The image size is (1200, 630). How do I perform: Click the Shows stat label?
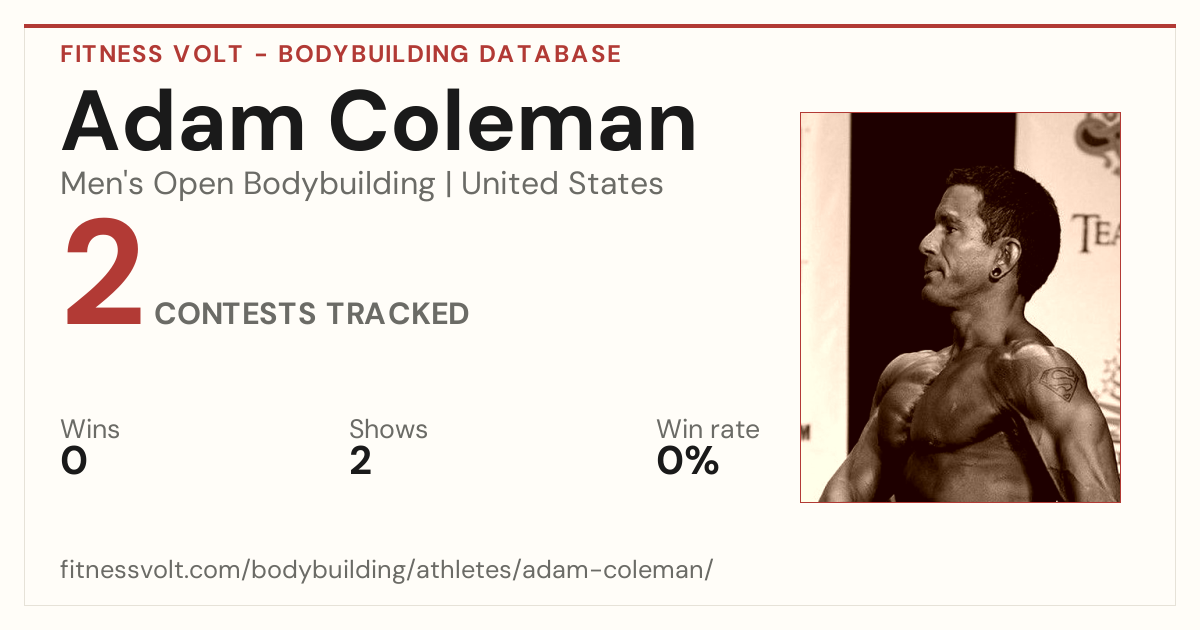point(388,429)
